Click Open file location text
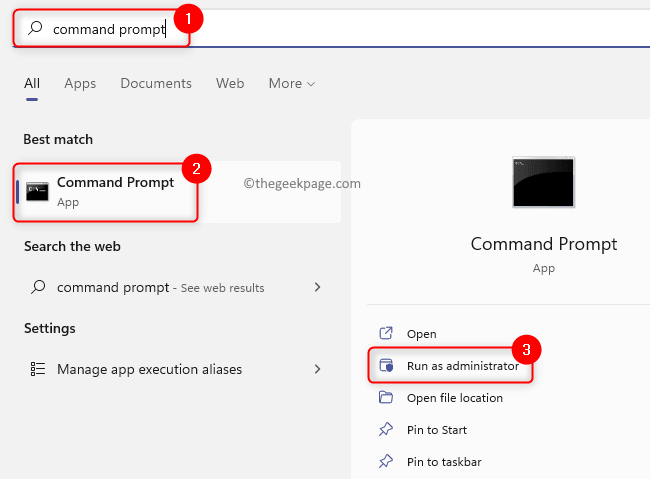 (455, 398)
